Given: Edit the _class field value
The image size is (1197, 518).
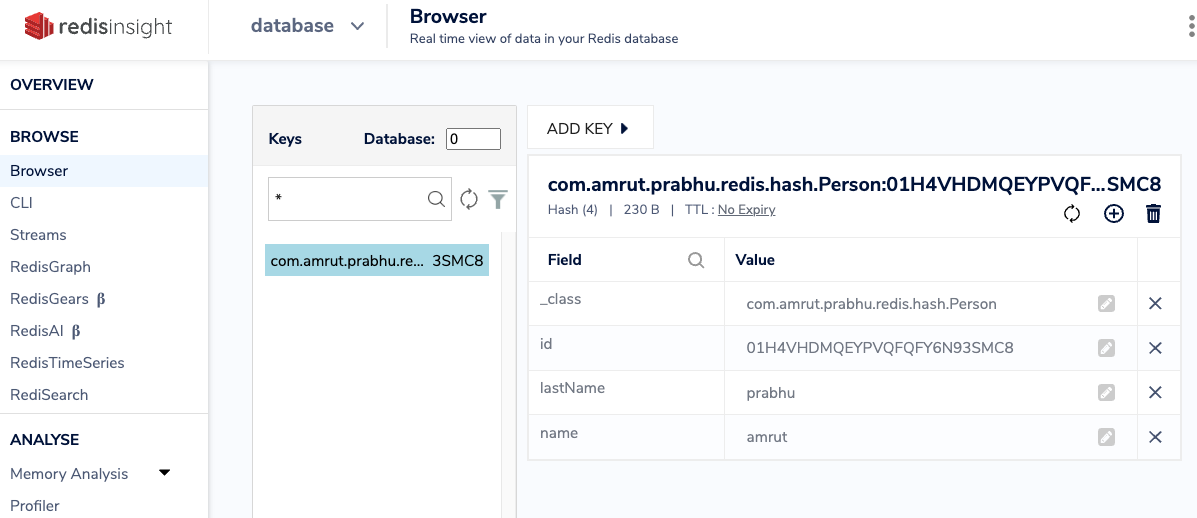Looking at the screenshot, I should [x=1106, y=304].
